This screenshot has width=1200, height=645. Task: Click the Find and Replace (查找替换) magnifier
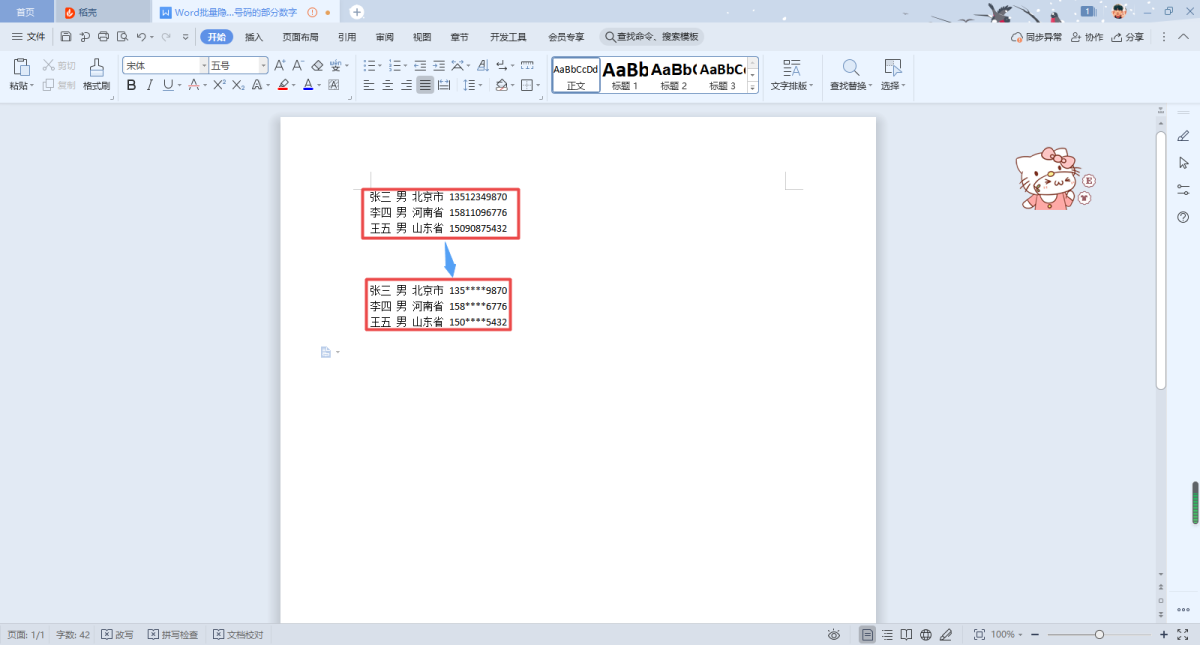pyautogui.click(x=851, y=68)
